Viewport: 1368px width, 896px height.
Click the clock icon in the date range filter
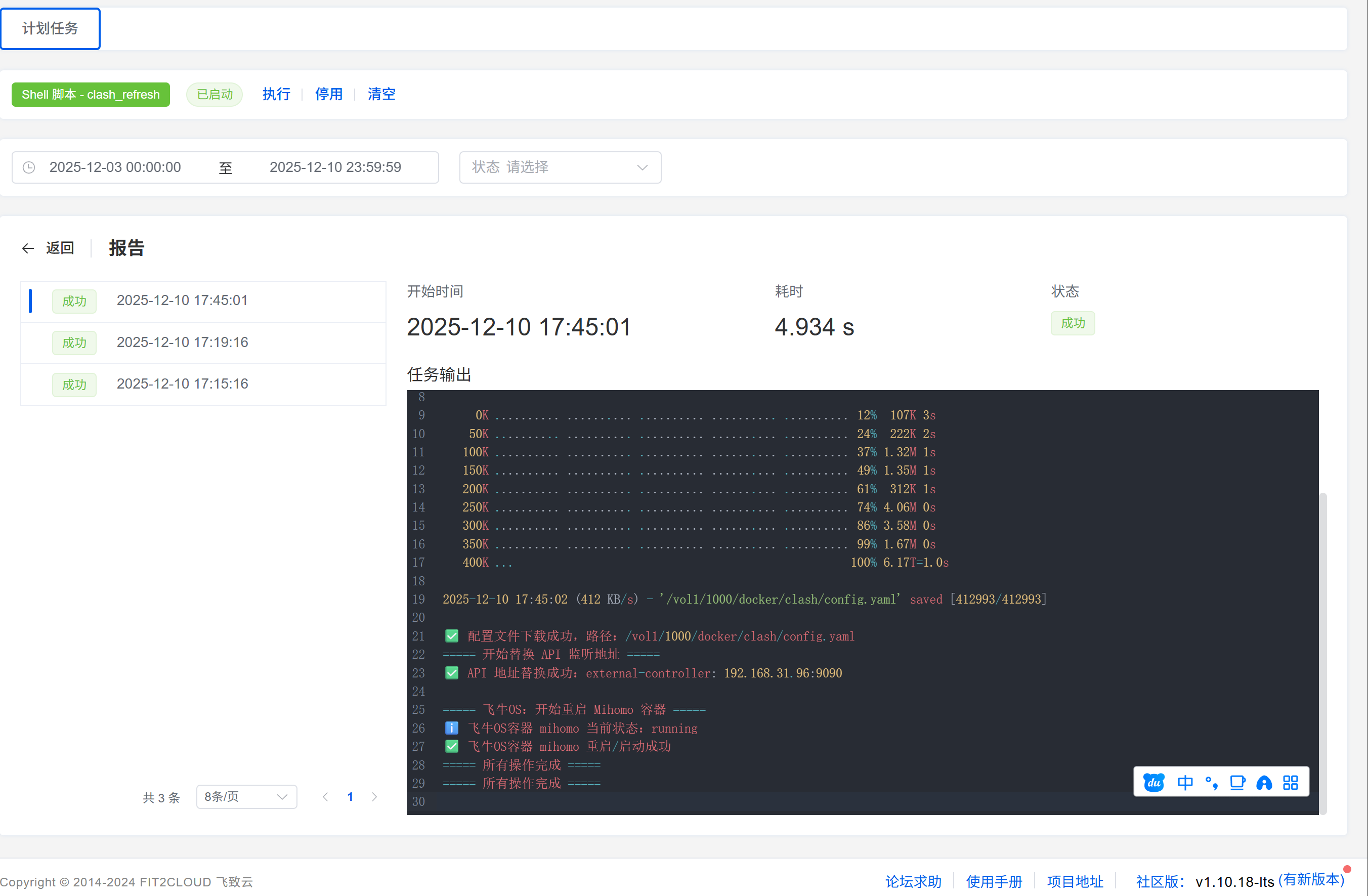(29, 167)
